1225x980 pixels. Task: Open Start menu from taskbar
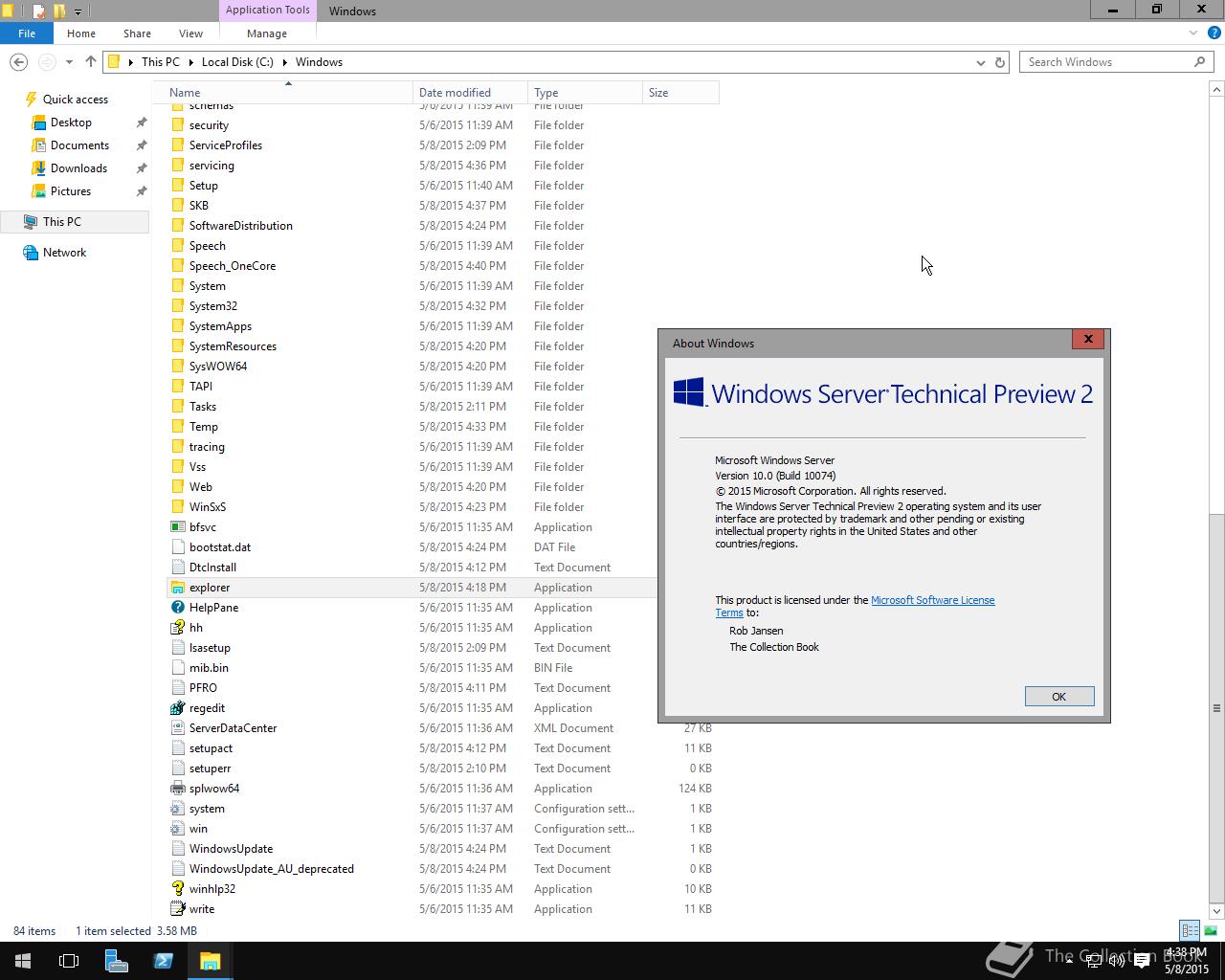tap(23, 961)
